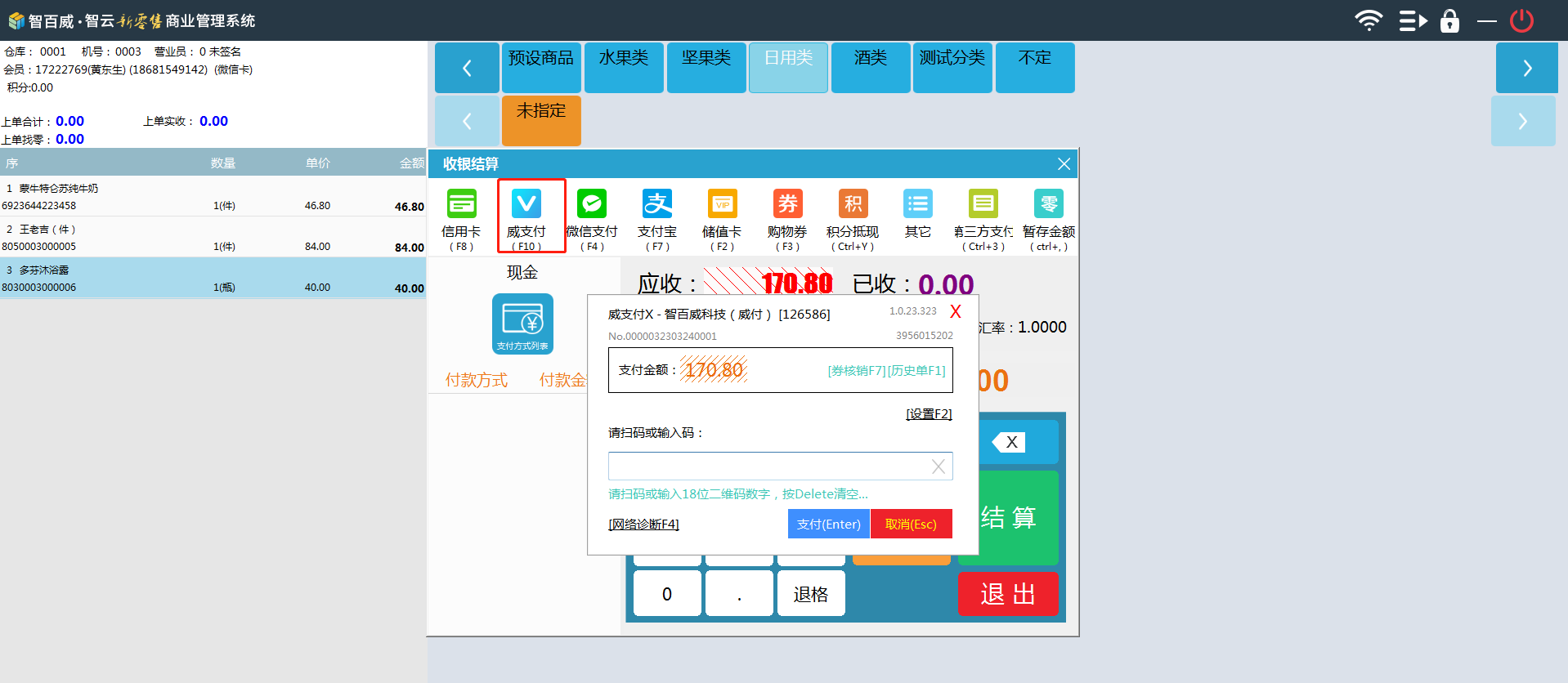
Task: Open the top bar list menu icon
Action: [x=1413, y=20]
